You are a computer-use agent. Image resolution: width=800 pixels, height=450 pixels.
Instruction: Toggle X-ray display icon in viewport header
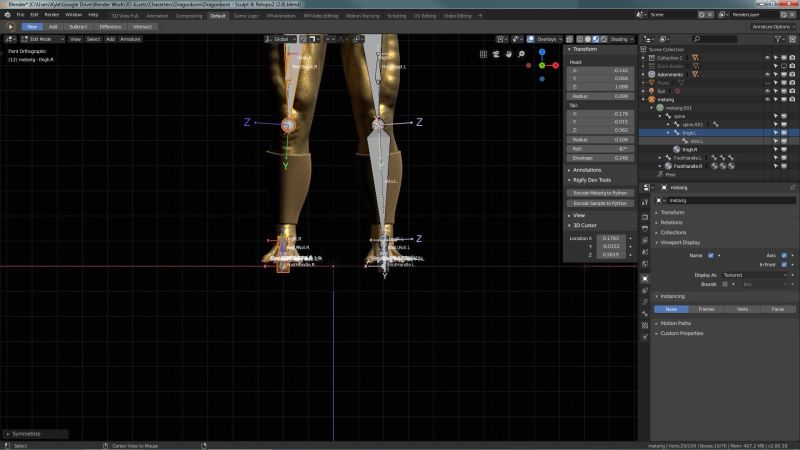569,39
